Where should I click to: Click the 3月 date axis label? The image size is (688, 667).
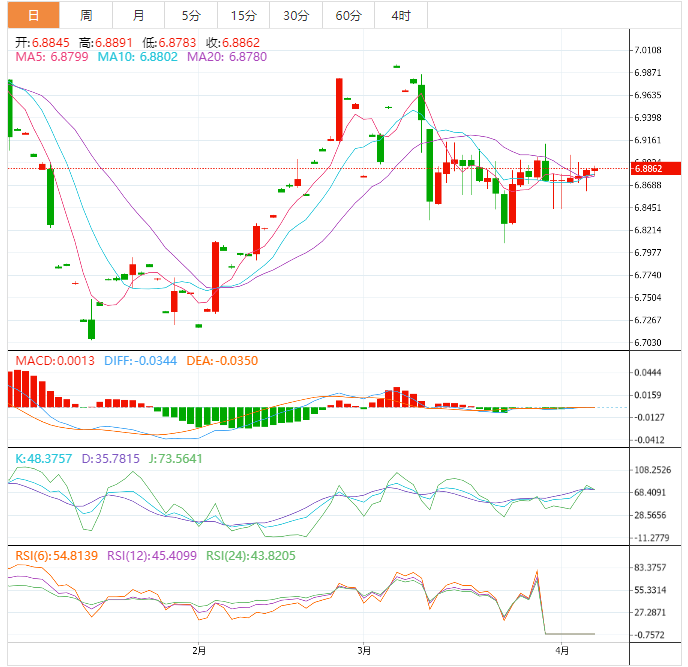coord(364,650)
